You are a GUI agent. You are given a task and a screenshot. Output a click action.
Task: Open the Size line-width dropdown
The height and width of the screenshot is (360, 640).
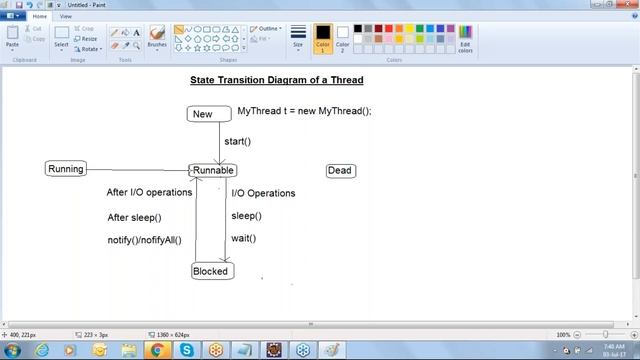[x=298, y=38]
